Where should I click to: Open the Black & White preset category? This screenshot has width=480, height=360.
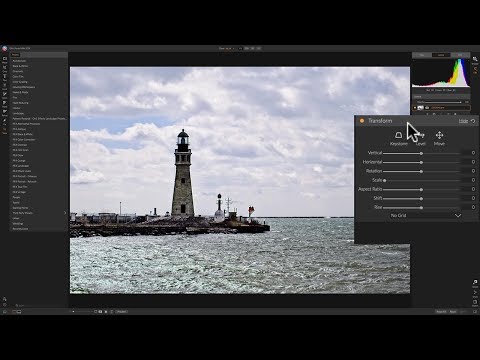coord(20,66)
